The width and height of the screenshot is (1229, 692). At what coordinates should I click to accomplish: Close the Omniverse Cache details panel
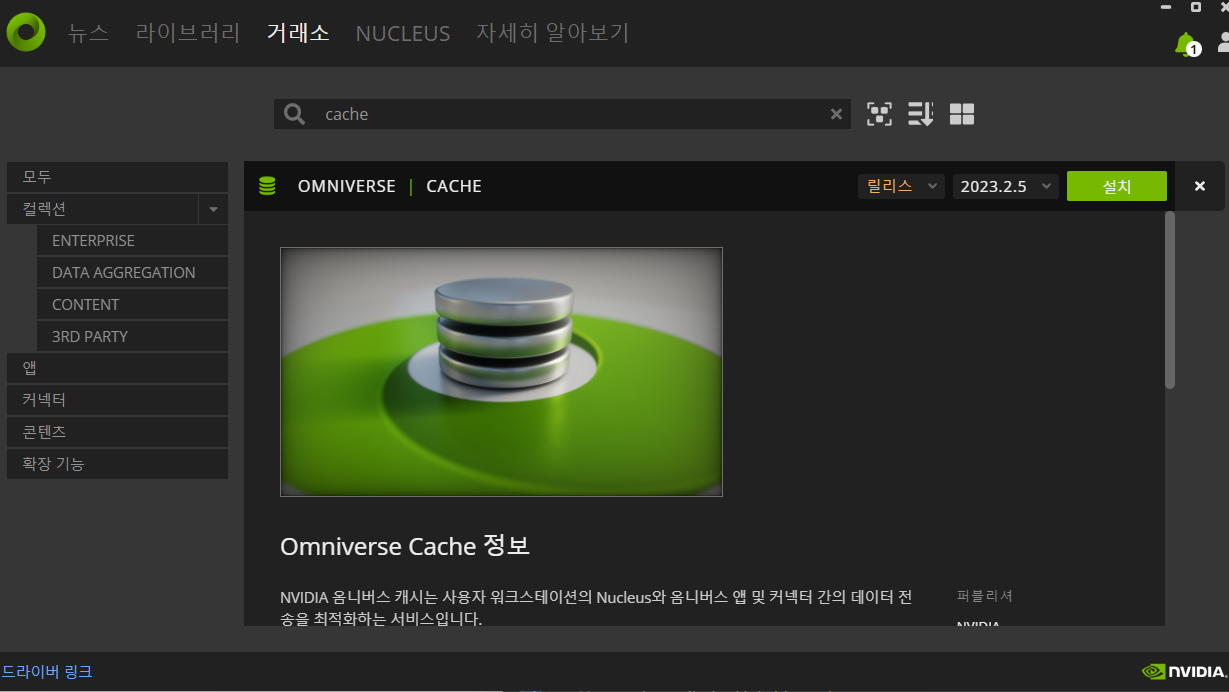[x=1199, y=186]
